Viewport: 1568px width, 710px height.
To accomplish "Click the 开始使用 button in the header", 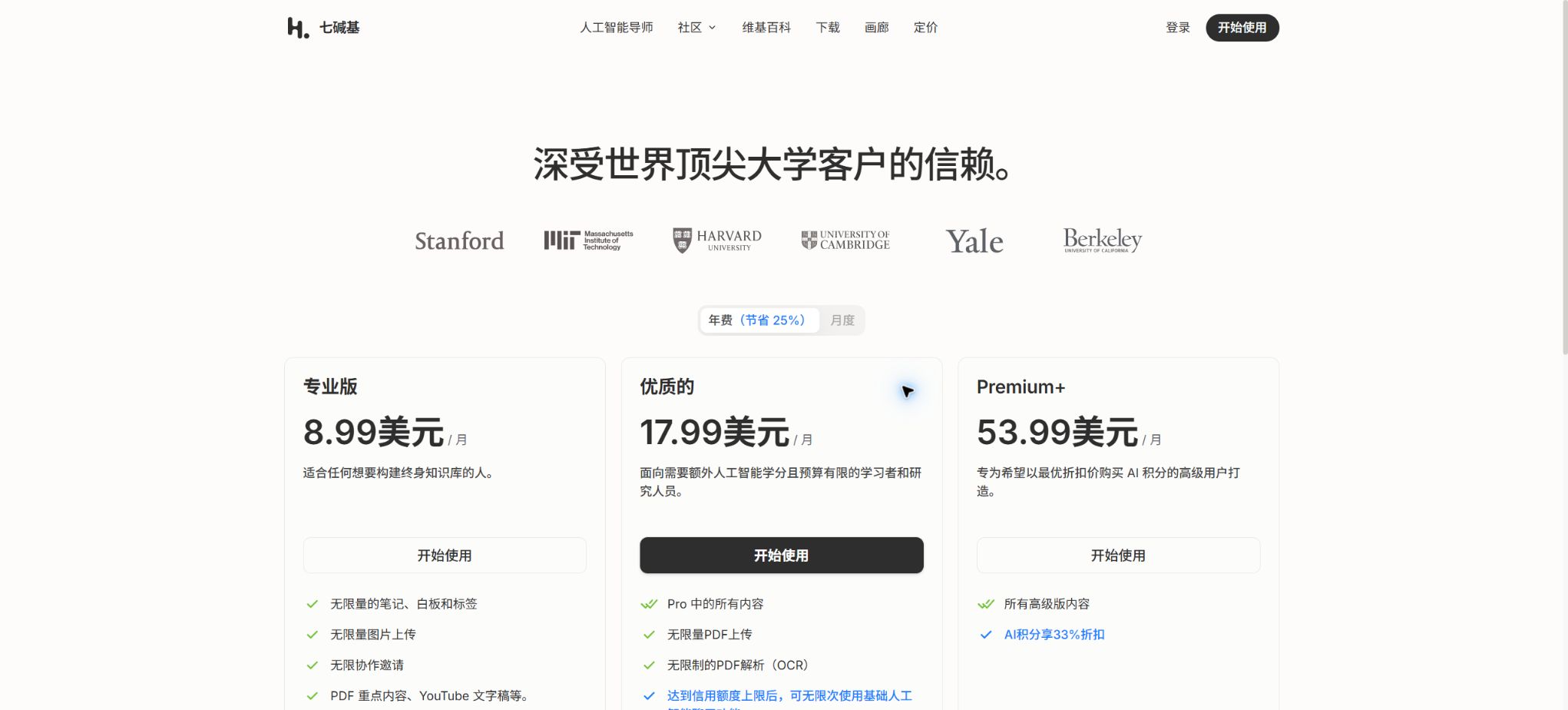I will point(1242,28).
